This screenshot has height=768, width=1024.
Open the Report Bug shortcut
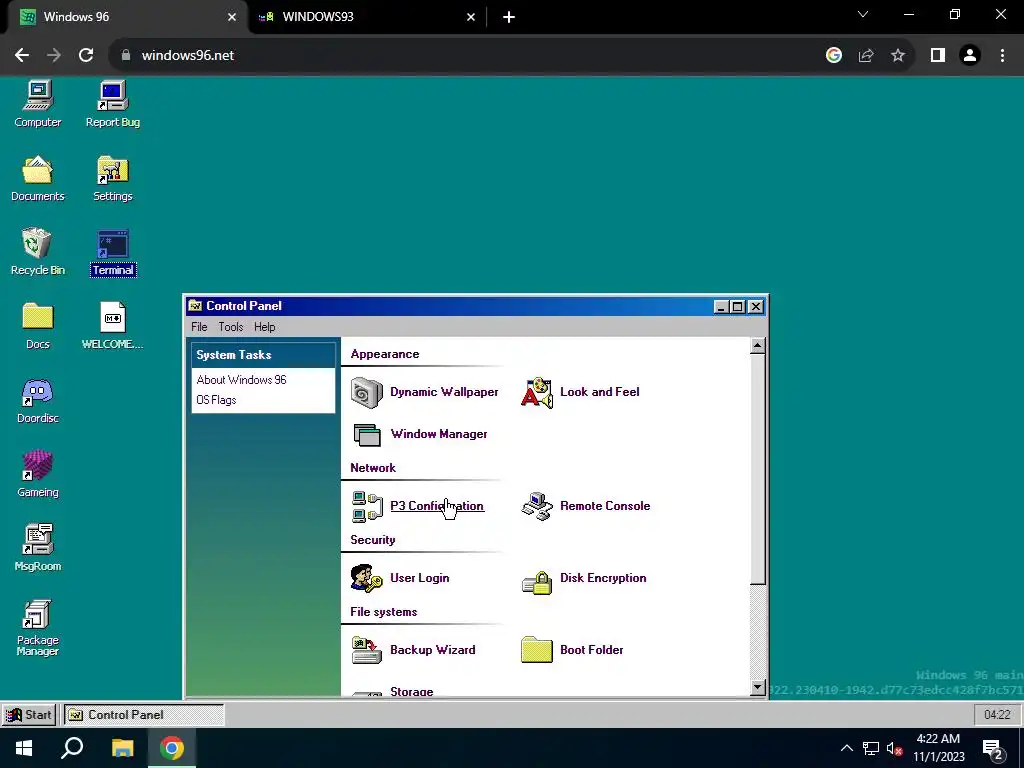pos(112,104)
